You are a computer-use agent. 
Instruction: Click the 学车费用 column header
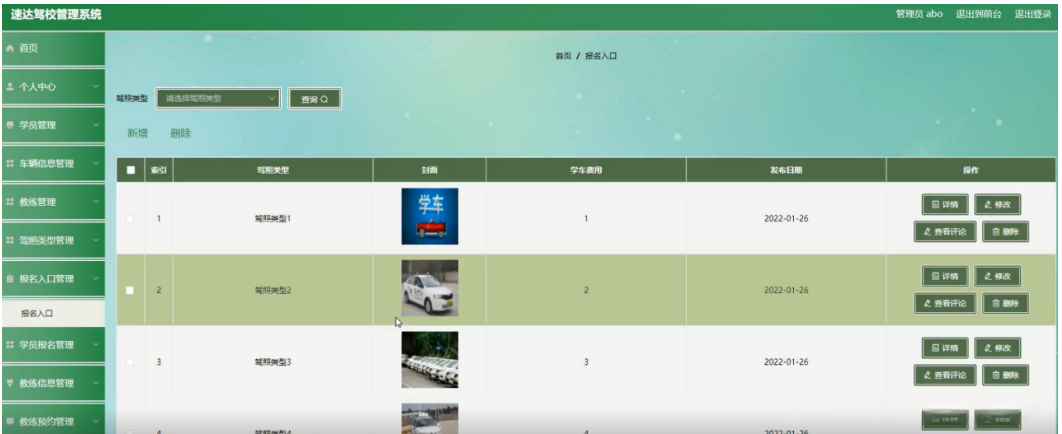click(x=586, y=171)
